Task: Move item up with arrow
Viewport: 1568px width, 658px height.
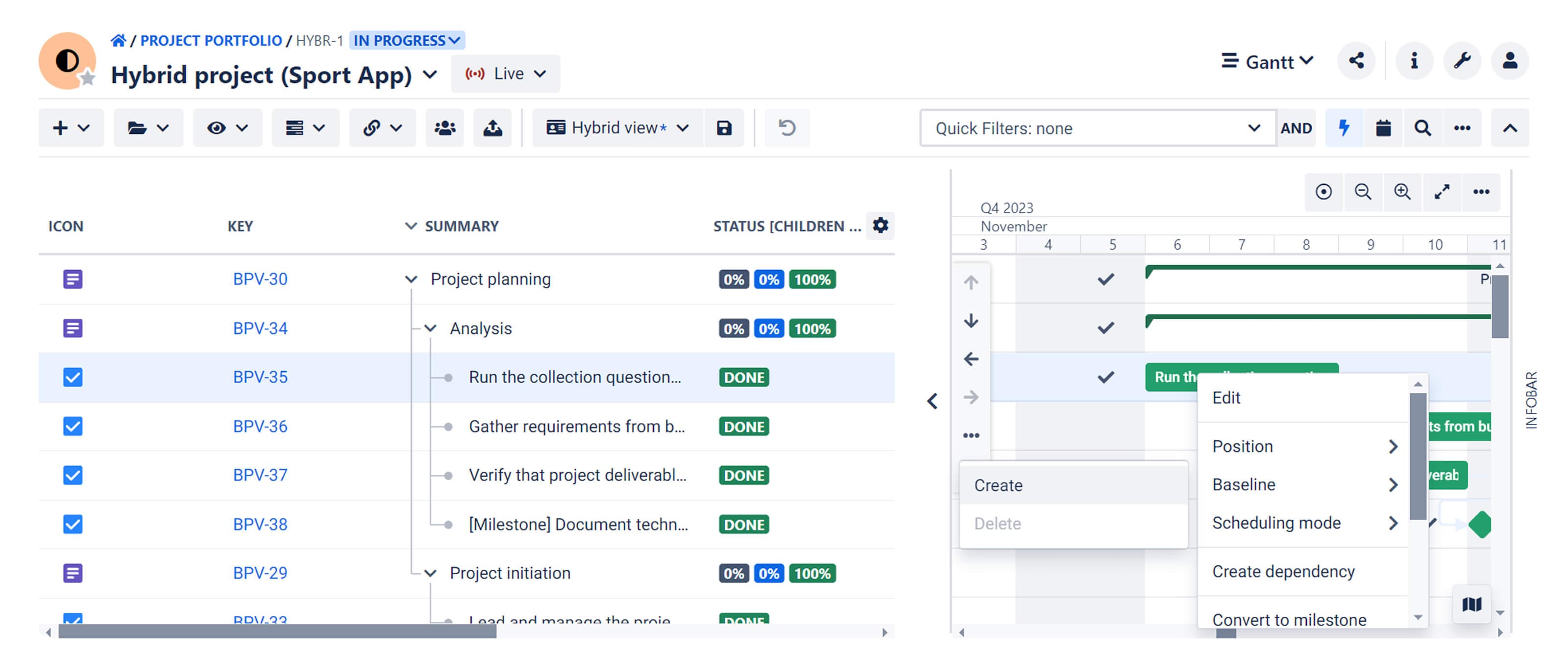Action: tap(971, 282)
